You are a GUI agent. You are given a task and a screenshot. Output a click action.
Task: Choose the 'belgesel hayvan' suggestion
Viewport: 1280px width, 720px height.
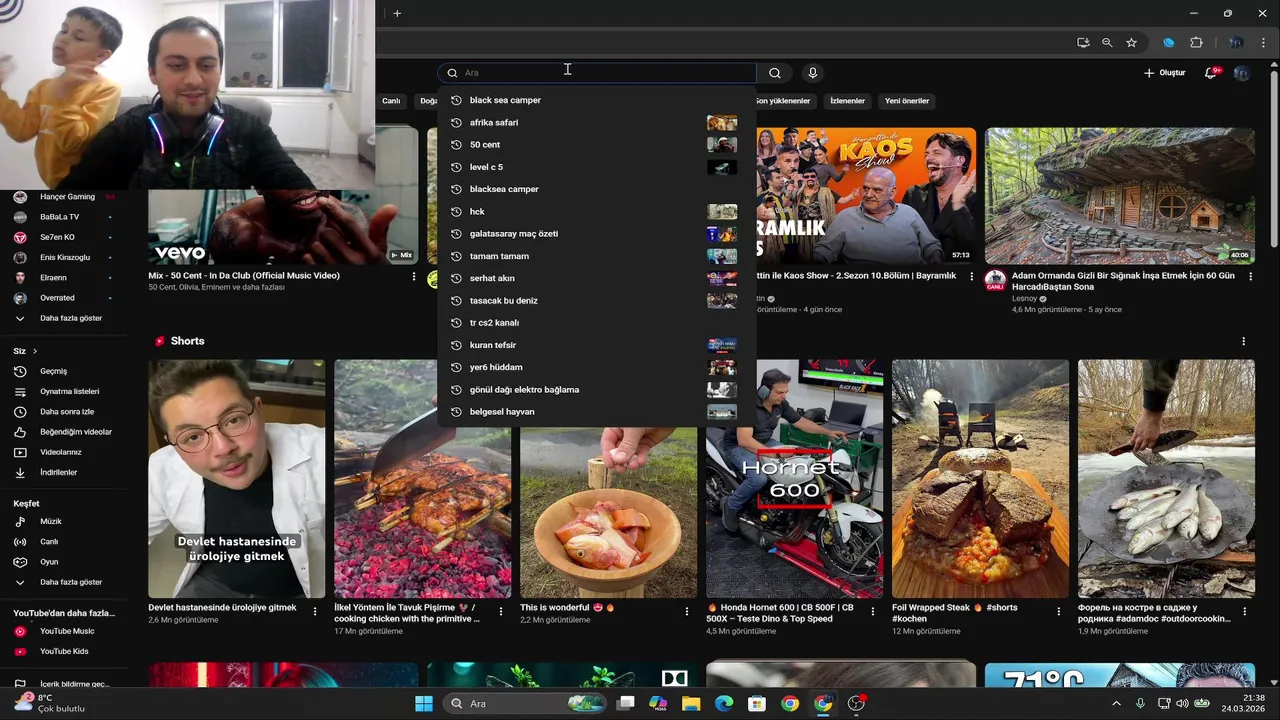[x=596, y=412]
